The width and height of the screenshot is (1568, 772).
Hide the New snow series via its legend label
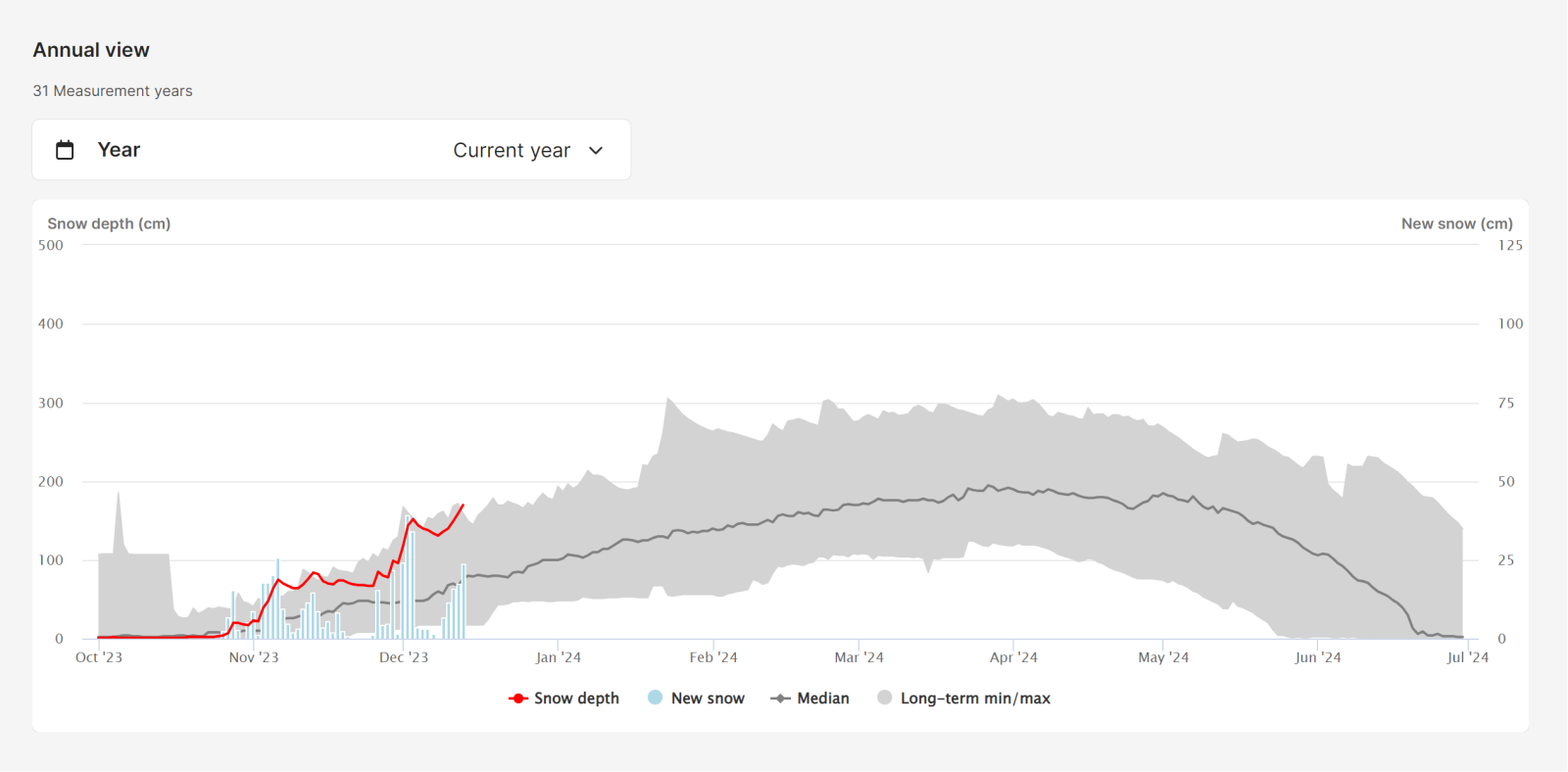coord(708,699)
